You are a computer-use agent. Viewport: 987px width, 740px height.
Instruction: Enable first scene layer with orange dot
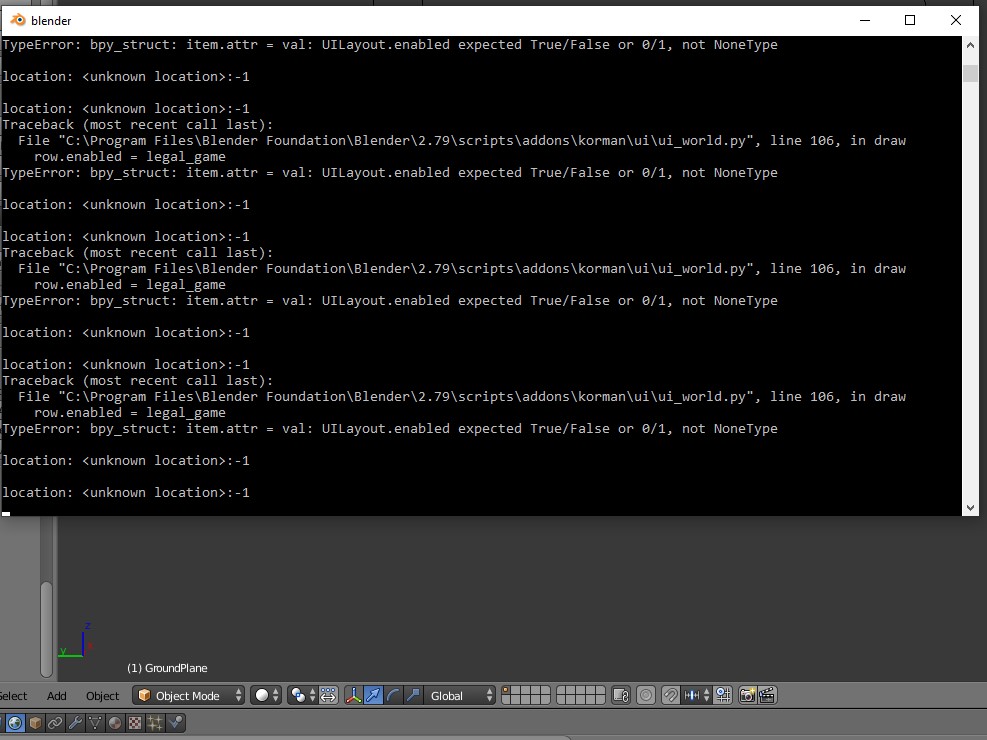[x=506, y=691]
